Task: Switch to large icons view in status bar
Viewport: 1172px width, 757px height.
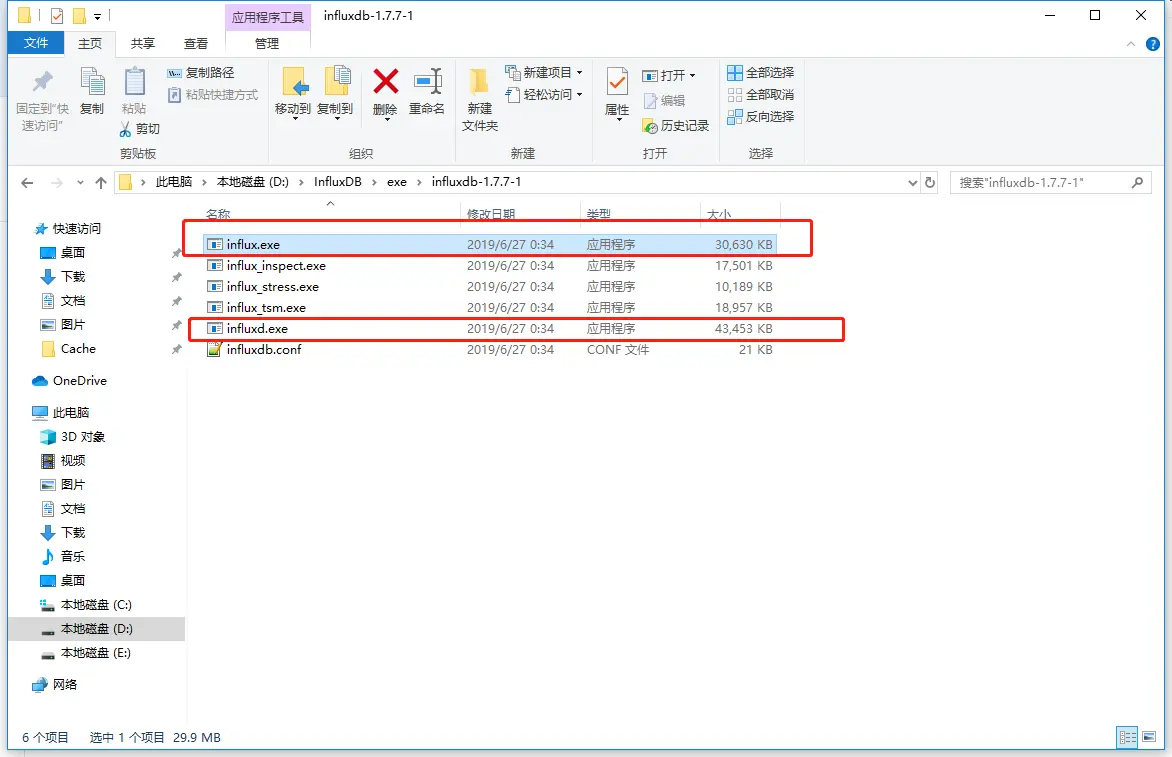Action: point(1149,737)
